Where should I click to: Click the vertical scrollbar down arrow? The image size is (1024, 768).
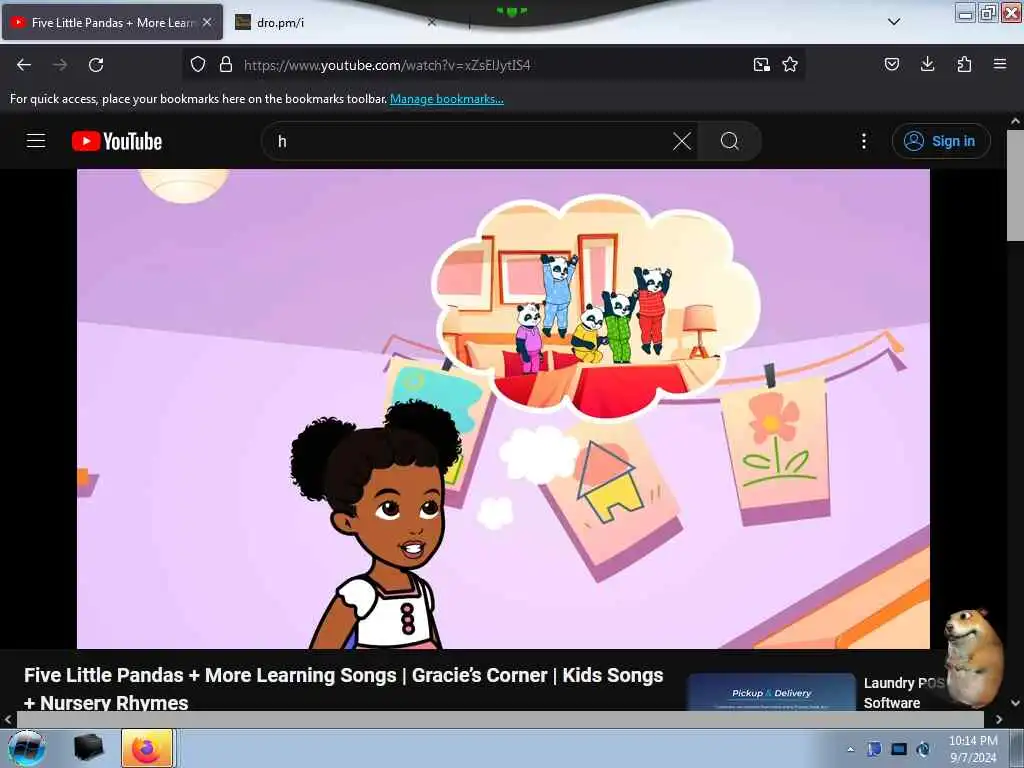coord(1015,703)
